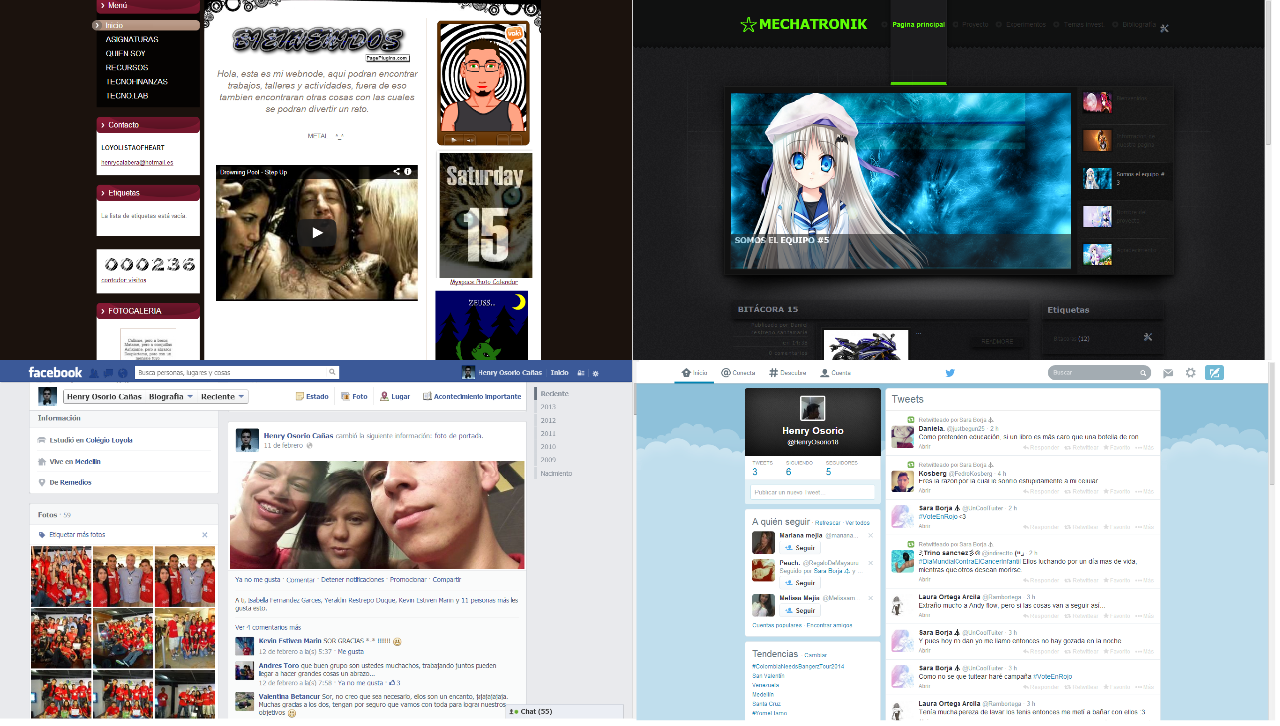Open the Reciente dropdown
This screenshot has width=1280, height=726.
click(x=222, y=397)
